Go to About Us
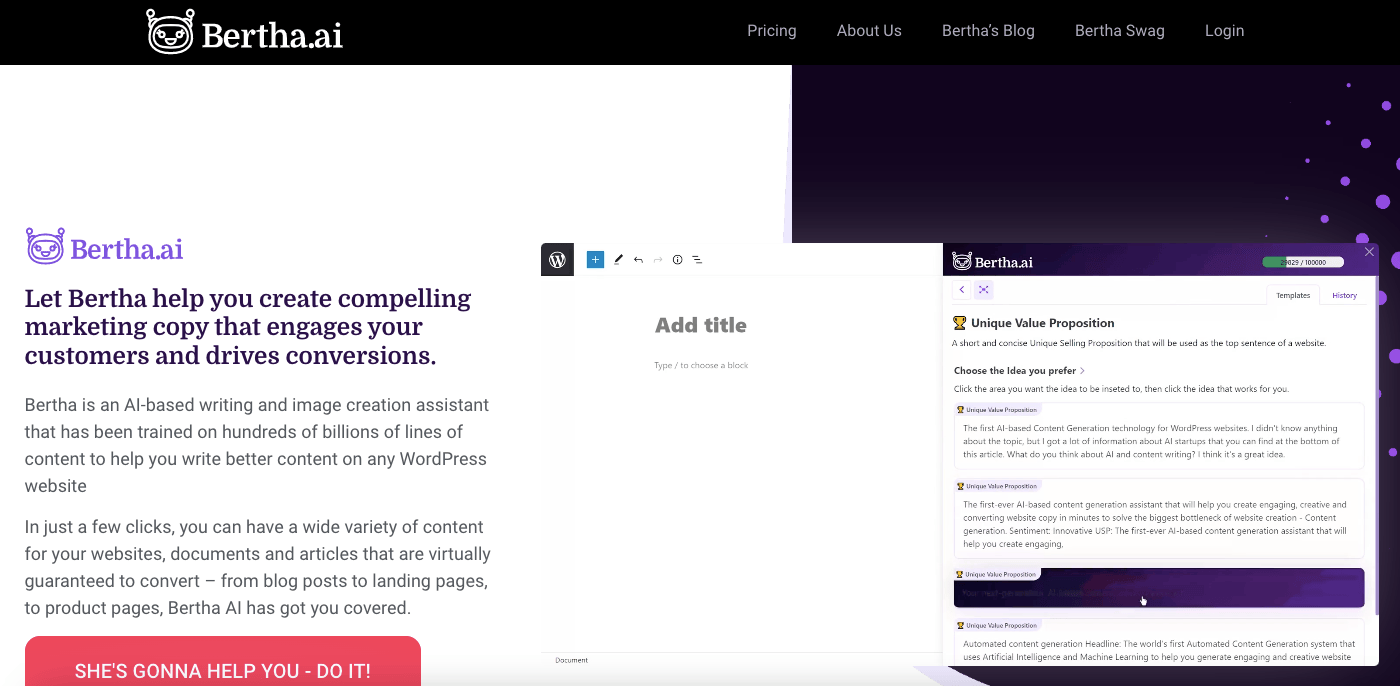 pyautogui.click(x=869, y=31)
